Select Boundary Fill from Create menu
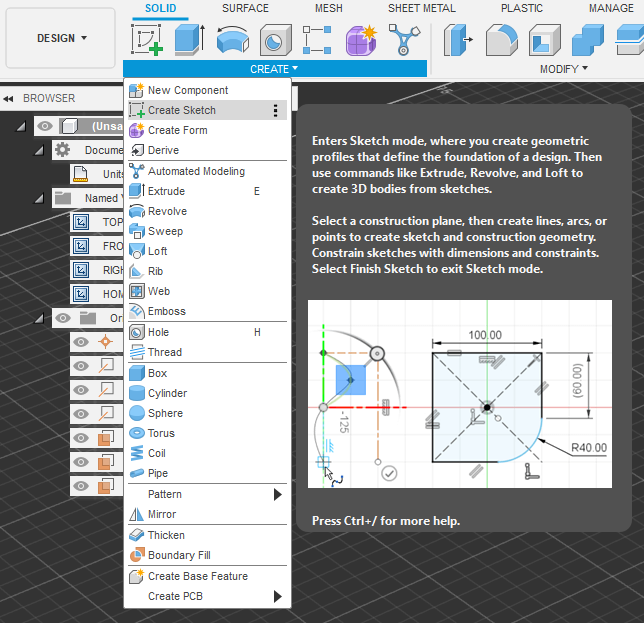The image size is (644, 623). tap(179, 555)
